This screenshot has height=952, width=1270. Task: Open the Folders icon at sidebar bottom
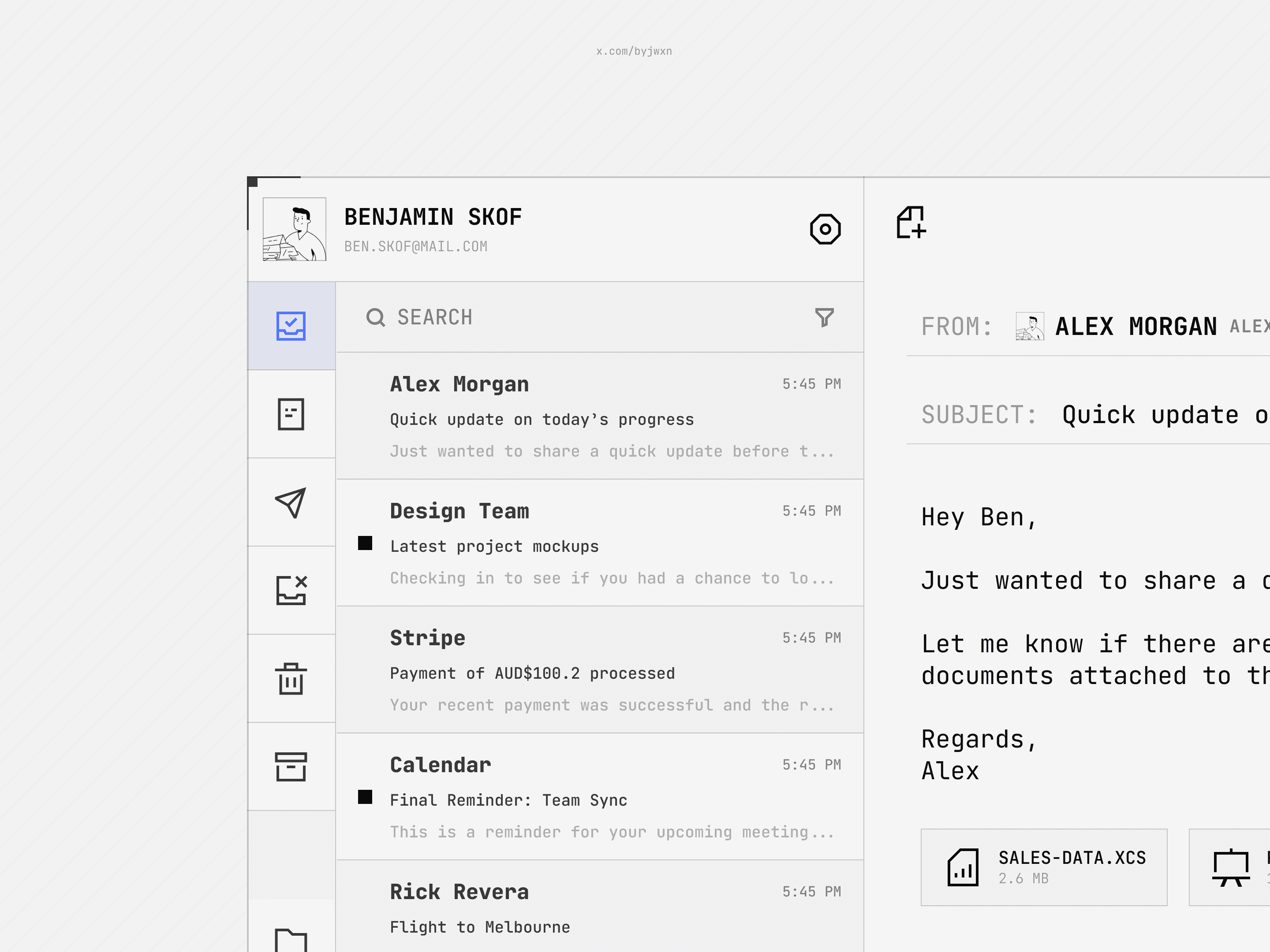pyautogui.click(x=291, y=939)
